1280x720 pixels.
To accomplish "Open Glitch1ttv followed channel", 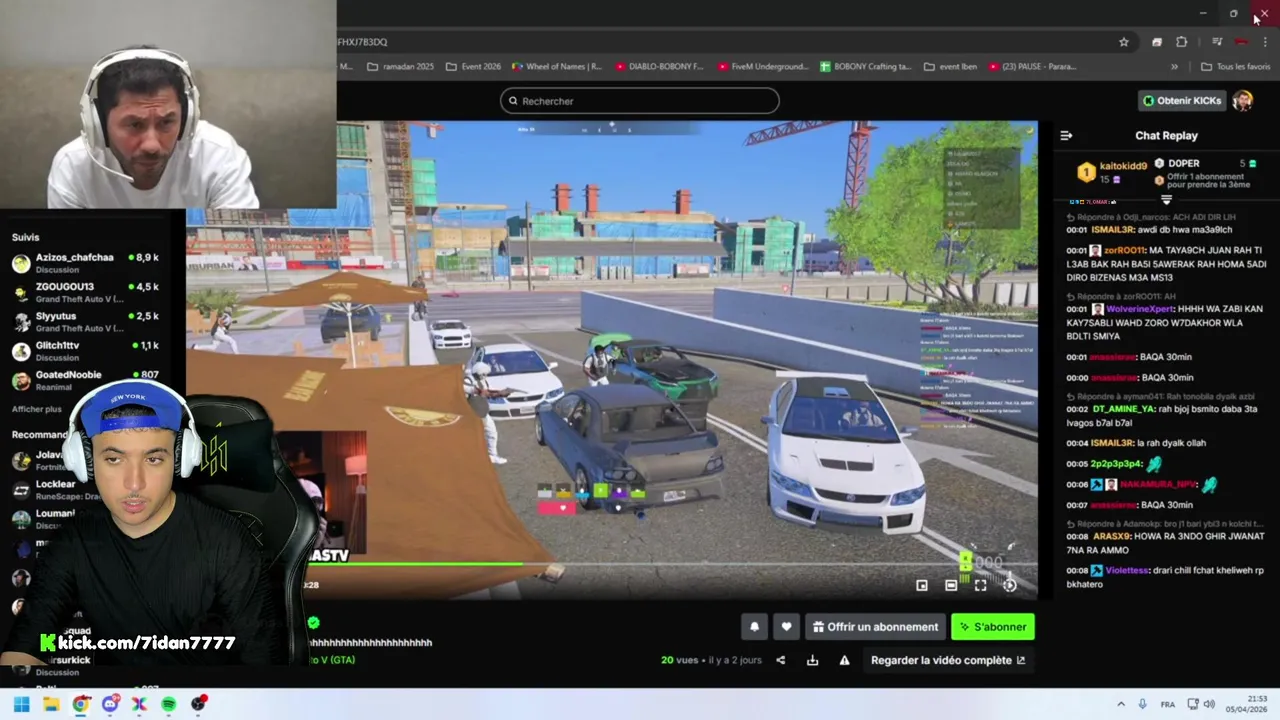I will (85, 351).
